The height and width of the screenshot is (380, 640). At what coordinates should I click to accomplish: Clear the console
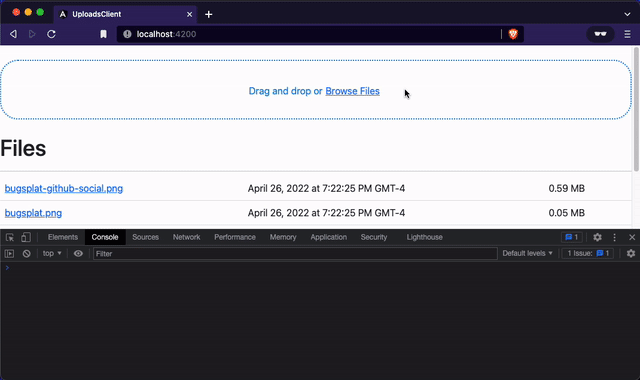click(27, 253)
